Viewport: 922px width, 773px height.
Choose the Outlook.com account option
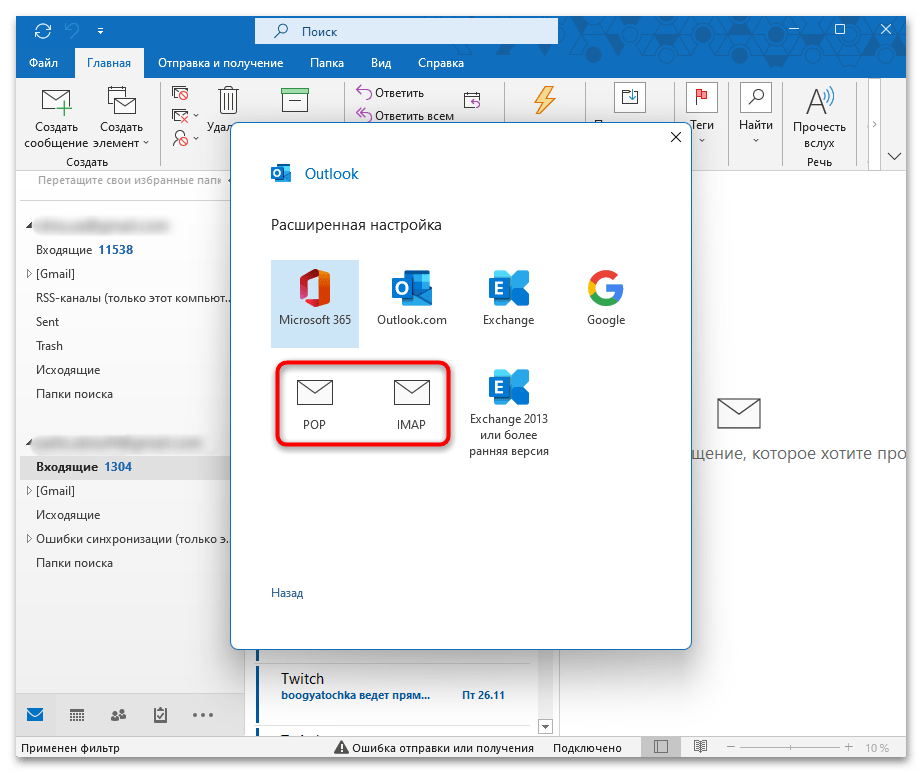click(x=411, y=297)
